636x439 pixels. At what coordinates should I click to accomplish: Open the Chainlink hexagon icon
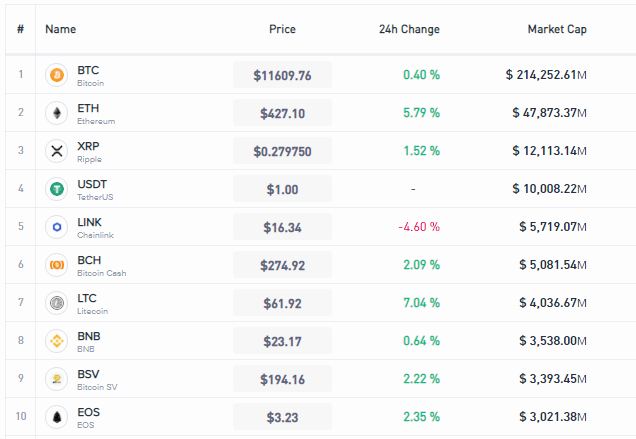57,227
